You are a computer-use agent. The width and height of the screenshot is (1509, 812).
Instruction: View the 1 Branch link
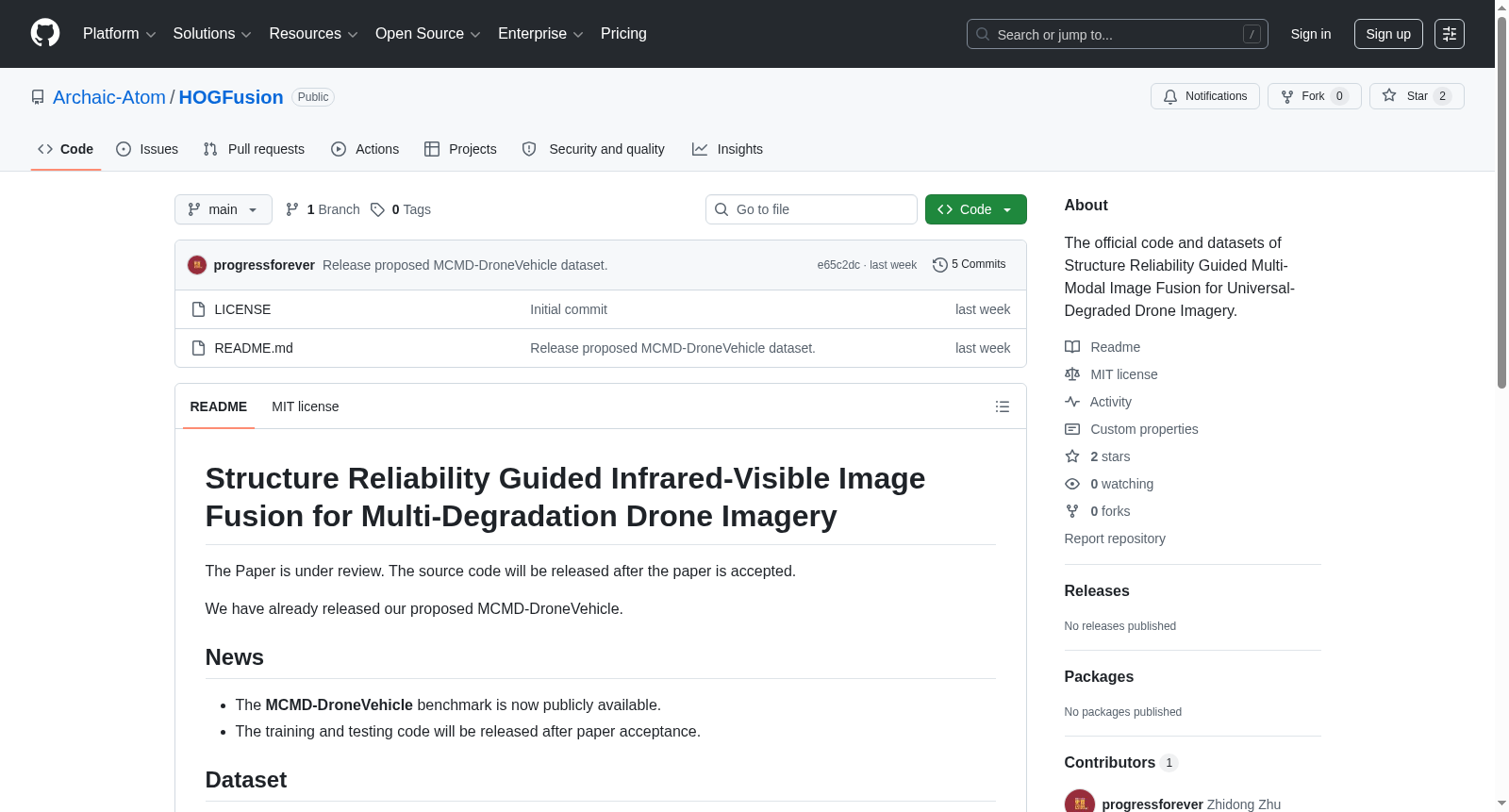tap(323, 209)
